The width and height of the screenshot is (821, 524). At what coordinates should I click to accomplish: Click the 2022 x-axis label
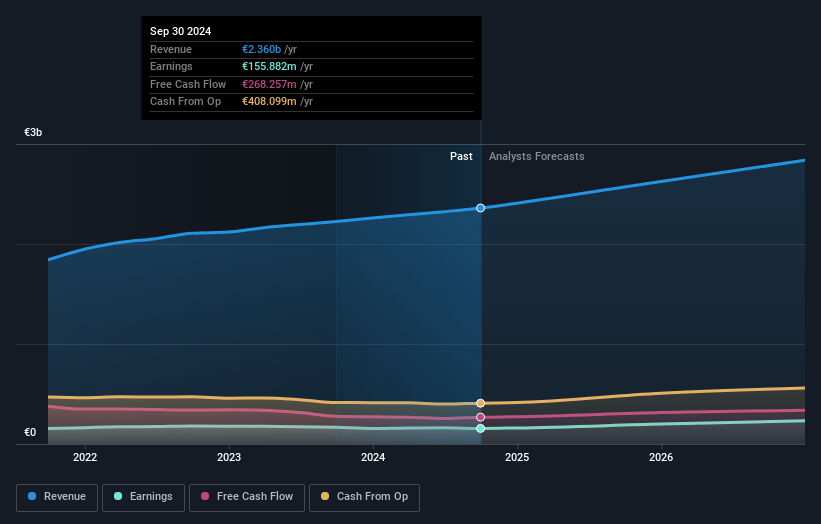click(85, 457)
